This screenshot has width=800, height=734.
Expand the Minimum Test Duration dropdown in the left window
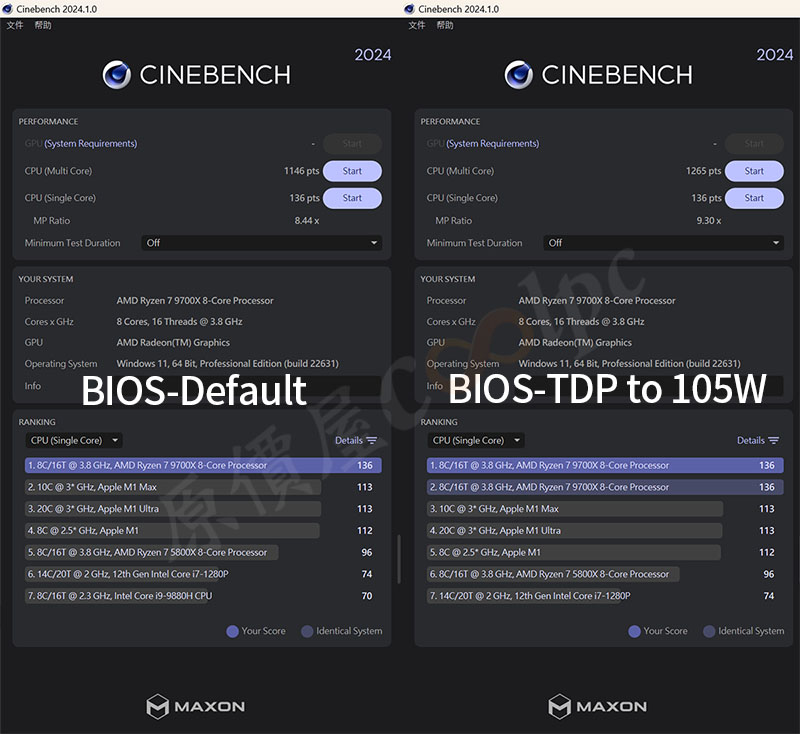262,243
